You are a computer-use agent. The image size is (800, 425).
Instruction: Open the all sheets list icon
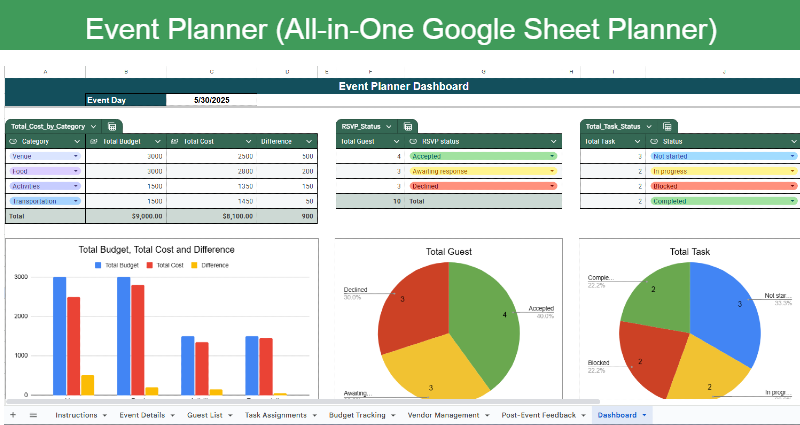click(x=33, y=415)
